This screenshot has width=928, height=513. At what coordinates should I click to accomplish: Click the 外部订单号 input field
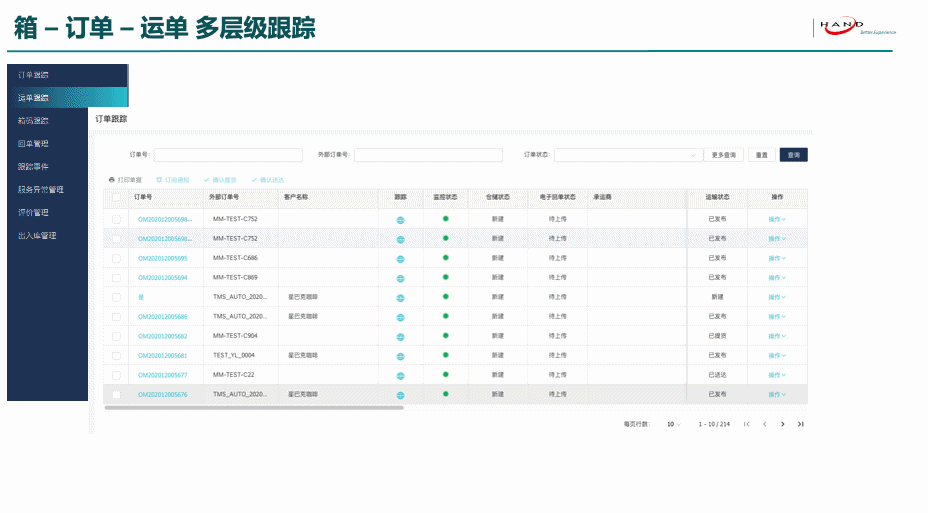(x=428, y=155)
